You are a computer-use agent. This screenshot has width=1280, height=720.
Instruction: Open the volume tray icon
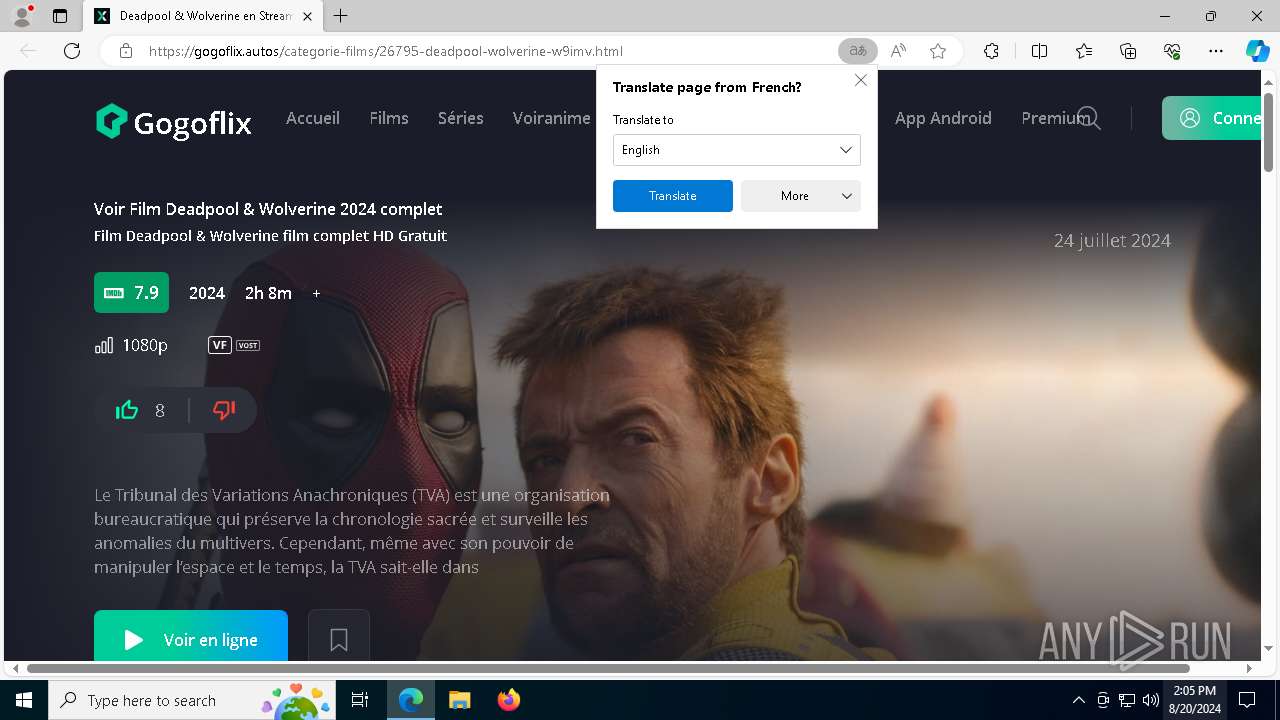click(1151, 700)
